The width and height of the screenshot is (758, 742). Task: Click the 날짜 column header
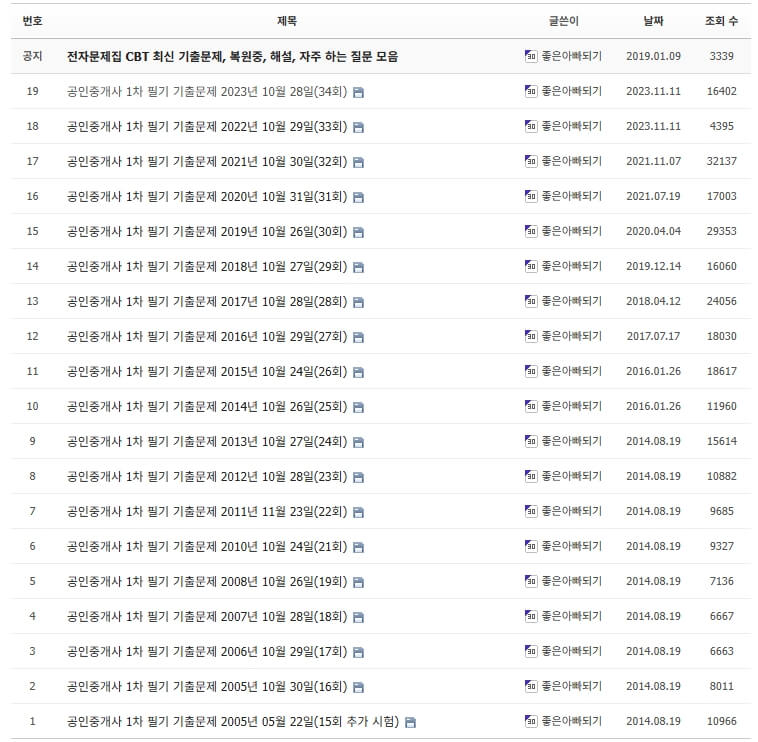(x=653, y=21)
